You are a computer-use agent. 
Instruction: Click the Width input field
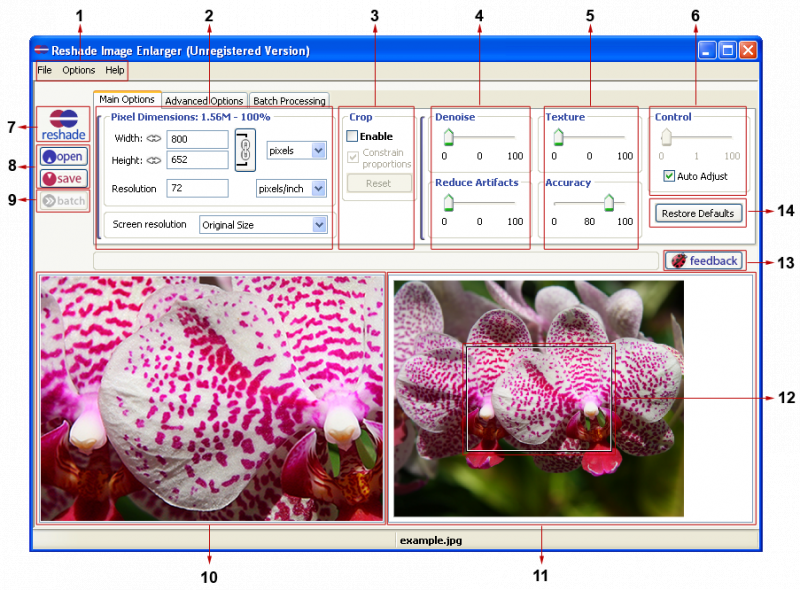click(197, 139)
